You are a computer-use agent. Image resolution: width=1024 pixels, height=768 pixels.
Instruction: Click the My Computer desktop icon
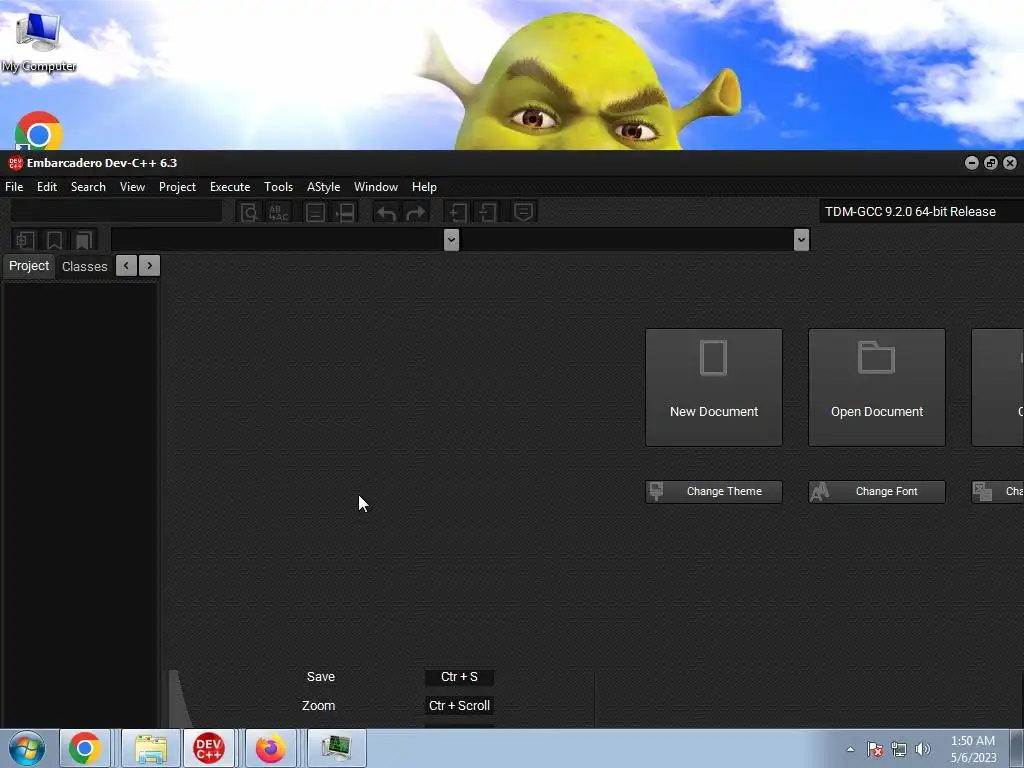point(39,41)
